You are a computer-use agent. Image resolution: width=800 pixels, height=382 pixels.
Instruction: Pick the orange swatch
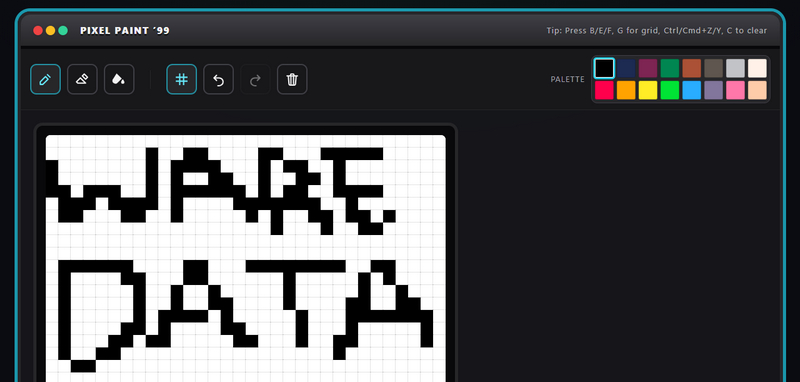point(626,90)
